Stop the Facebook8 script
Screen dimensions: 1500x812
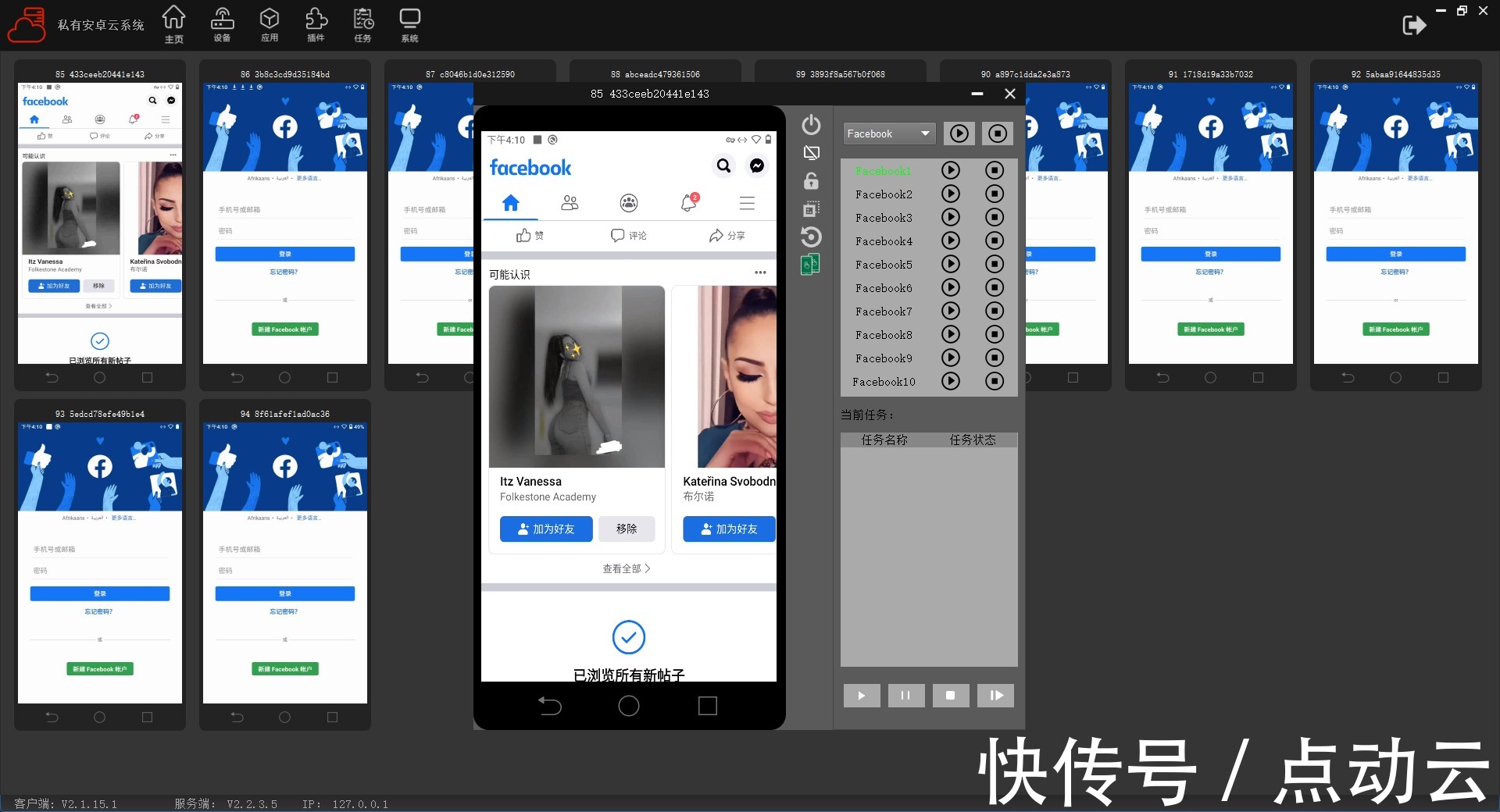pyautogui.click(x=994, y=334)
